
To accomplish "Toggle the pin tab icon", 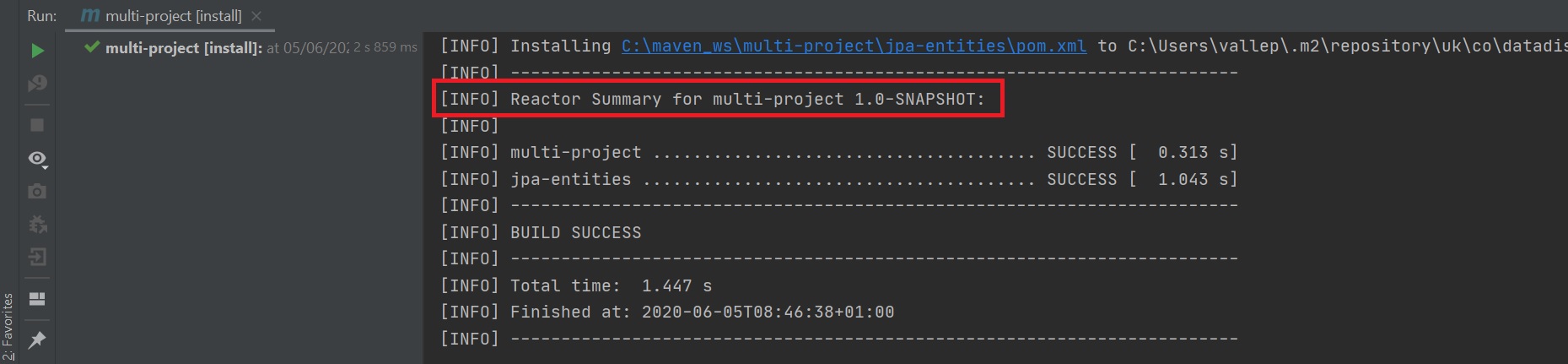I will pos(37,340).
